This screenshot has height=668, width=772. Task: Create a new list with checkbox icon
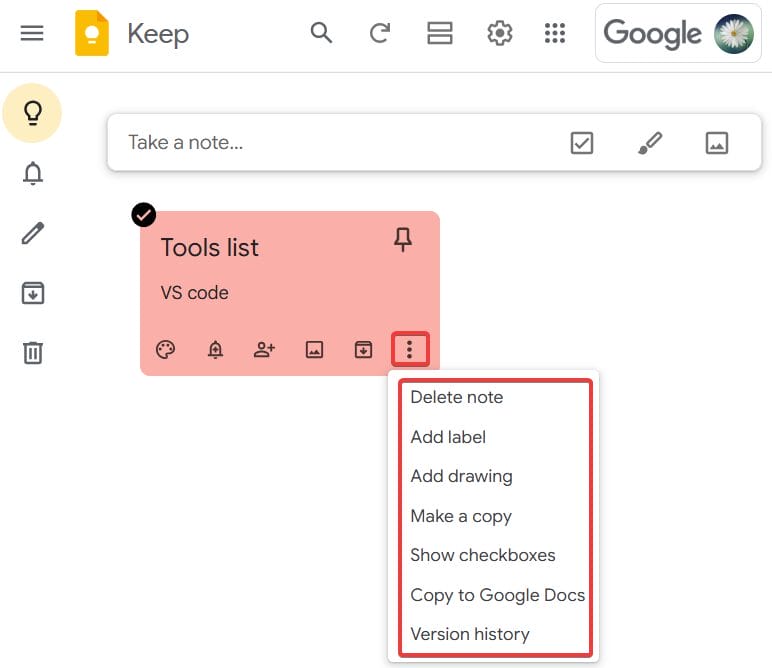pyautogui.click(x=582, y=143)
